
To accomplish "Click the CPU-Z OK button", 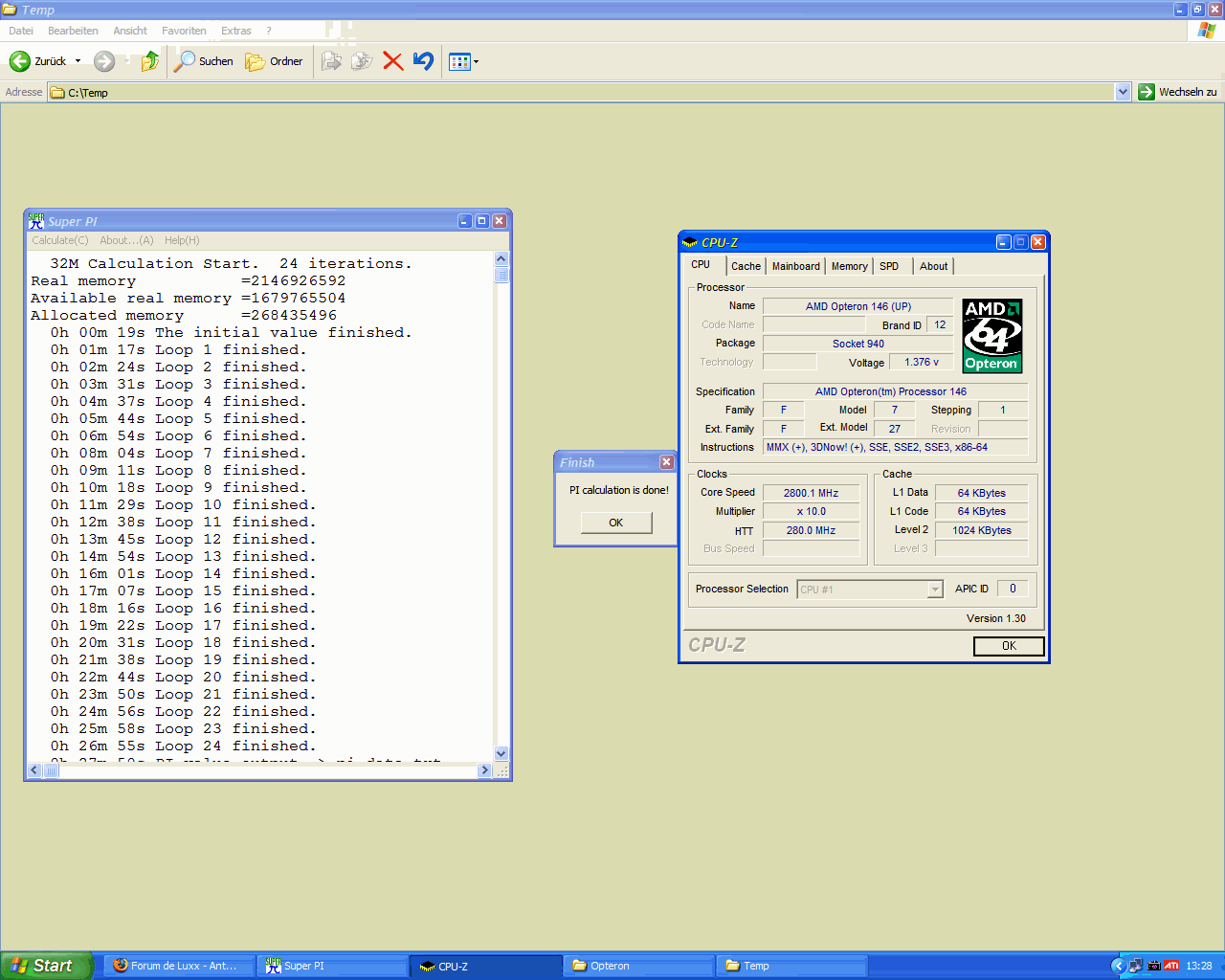I will [x=1009, y=646].
